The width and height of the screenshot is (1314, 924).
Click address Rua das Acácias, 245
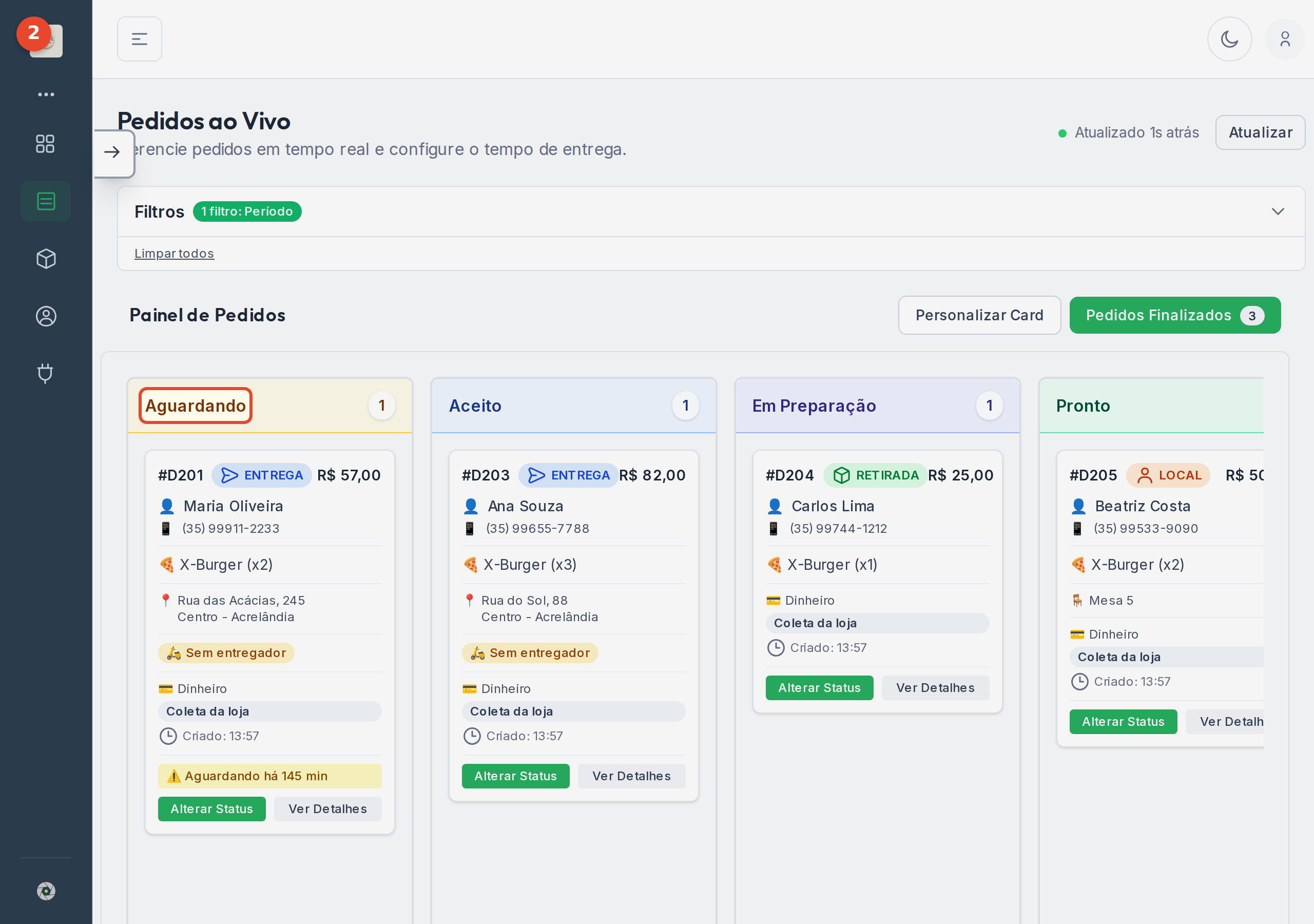click(x=241, y=600)
